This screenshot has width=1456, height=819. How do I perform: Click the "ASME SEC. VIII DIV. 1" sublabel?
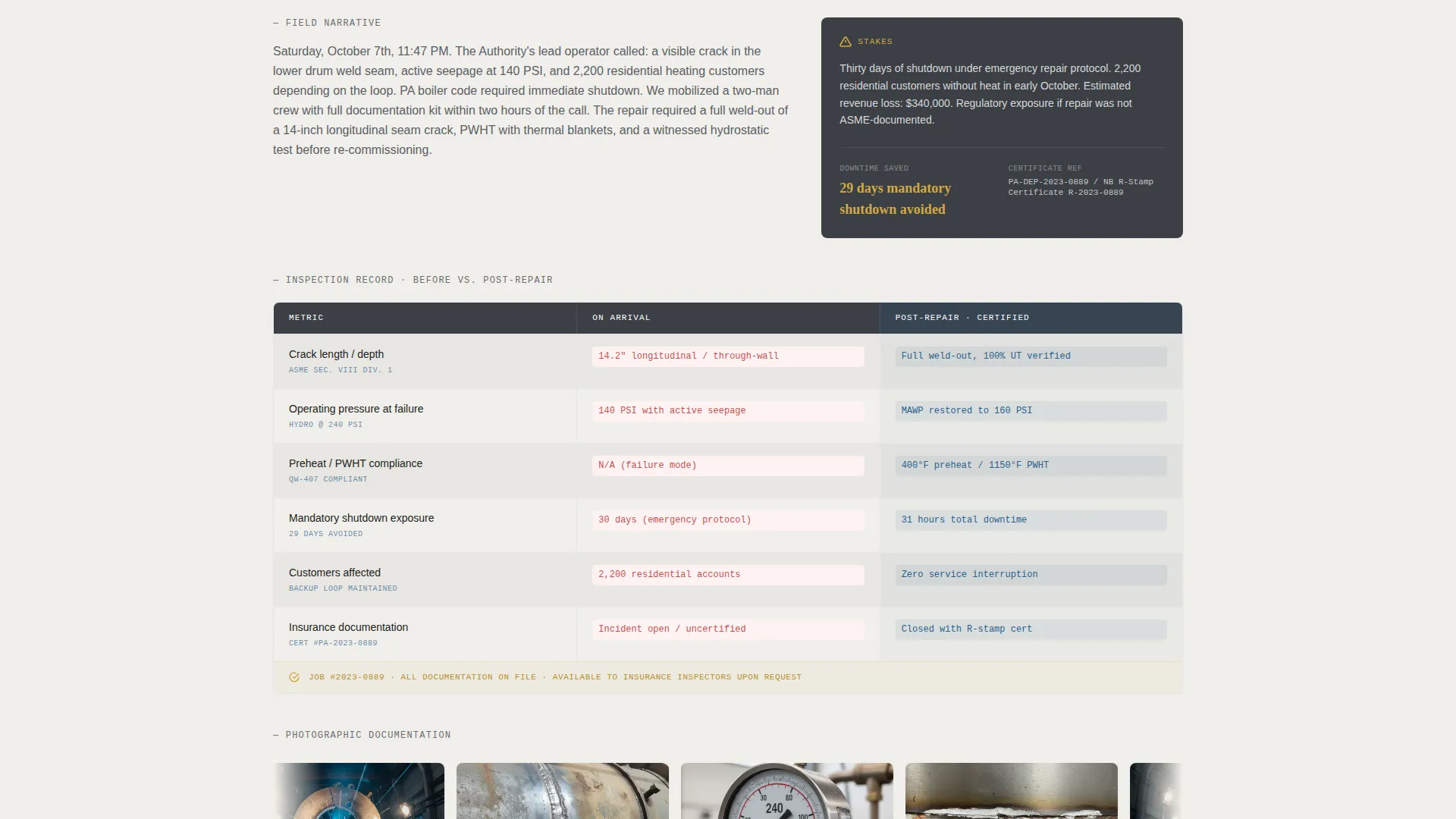(340, 370)
